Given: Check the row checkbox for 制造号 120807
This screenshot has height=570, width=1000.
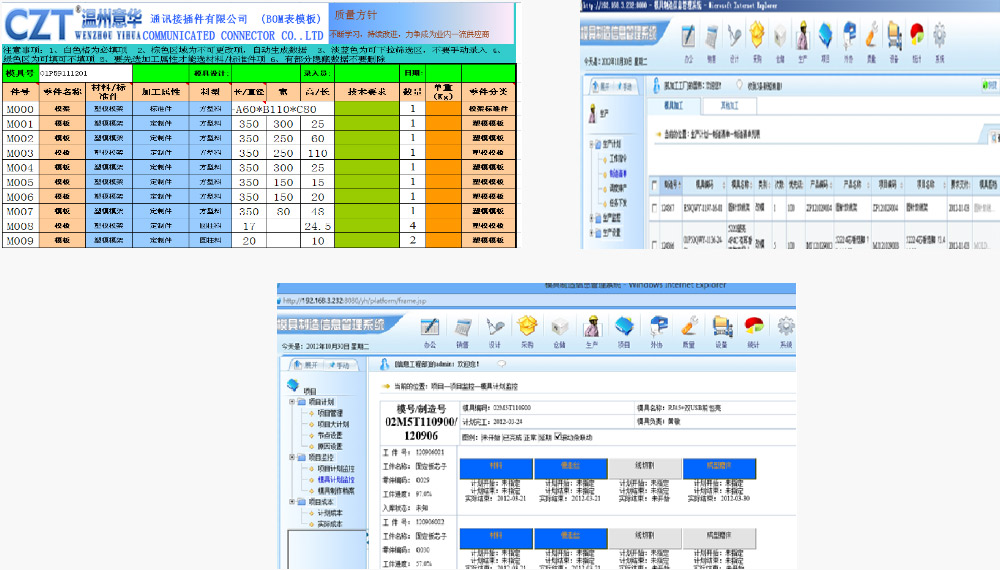Looking at the screenshot, I should click(x=655, y=207).
